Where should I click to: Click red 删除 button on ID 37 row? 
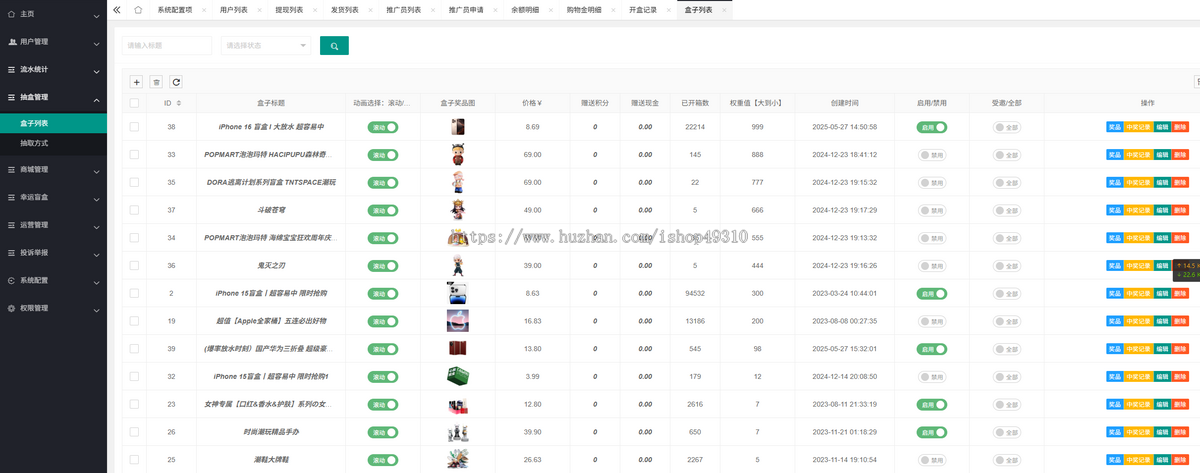click(x=1180, y=210)
